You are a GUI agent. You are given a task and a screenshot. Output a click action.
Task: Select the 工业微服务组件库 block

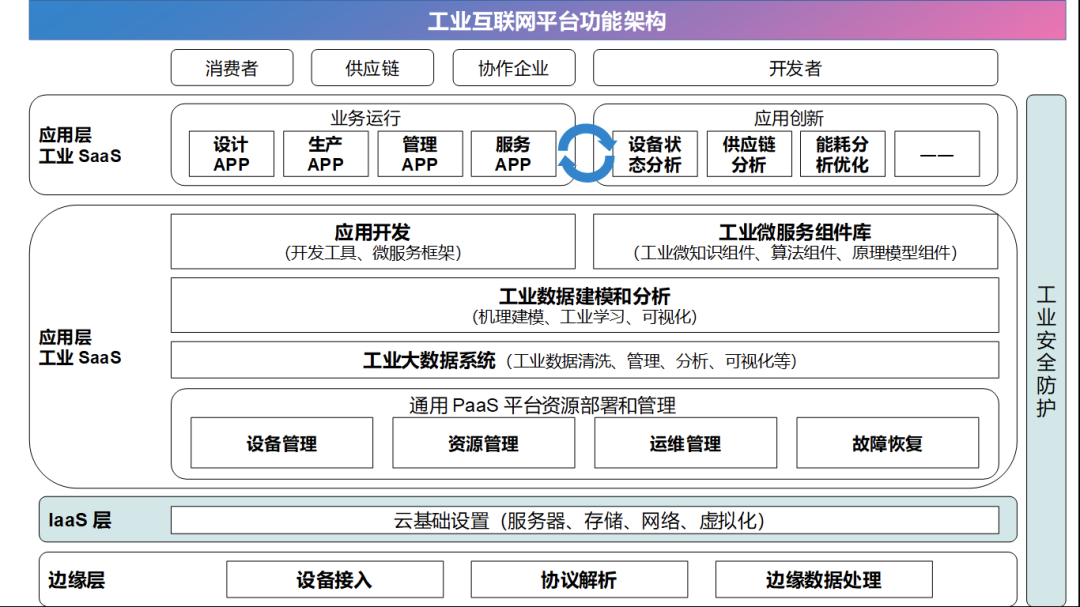[x=795, y=241]
